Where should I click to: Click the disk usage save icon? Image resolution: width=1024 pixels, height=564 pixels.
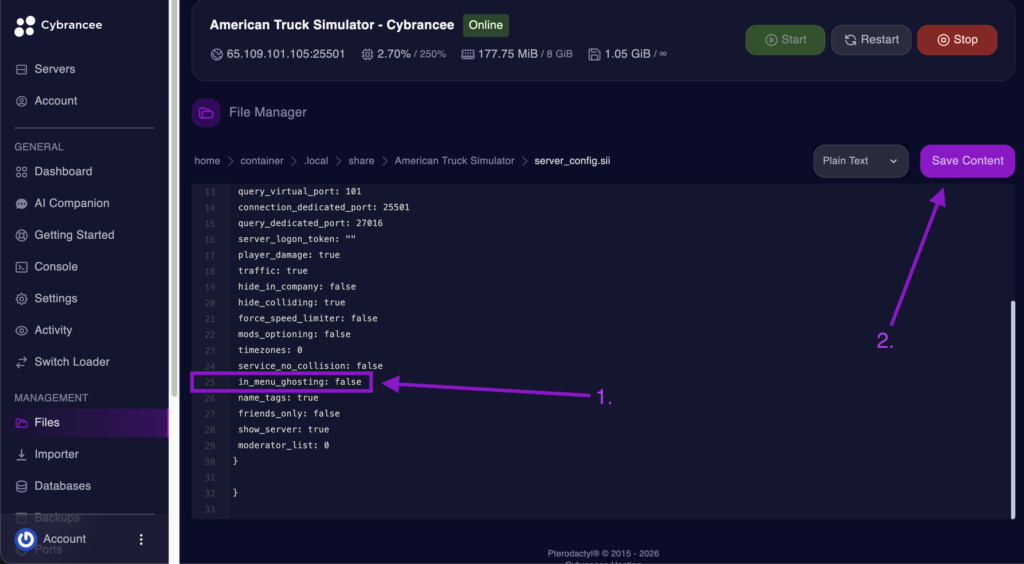tap(594, 54)
